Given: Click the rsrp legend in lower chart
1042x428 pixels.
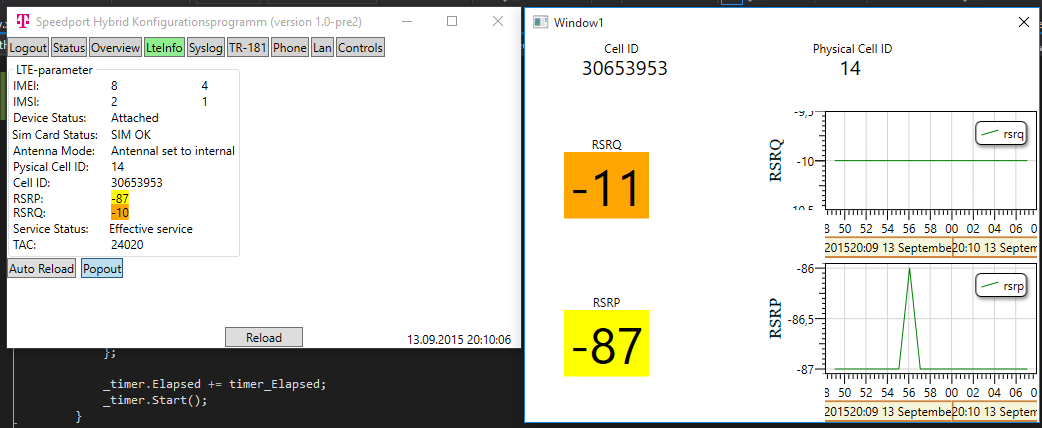Looking at the screenshot, I should pos(1002,286).
